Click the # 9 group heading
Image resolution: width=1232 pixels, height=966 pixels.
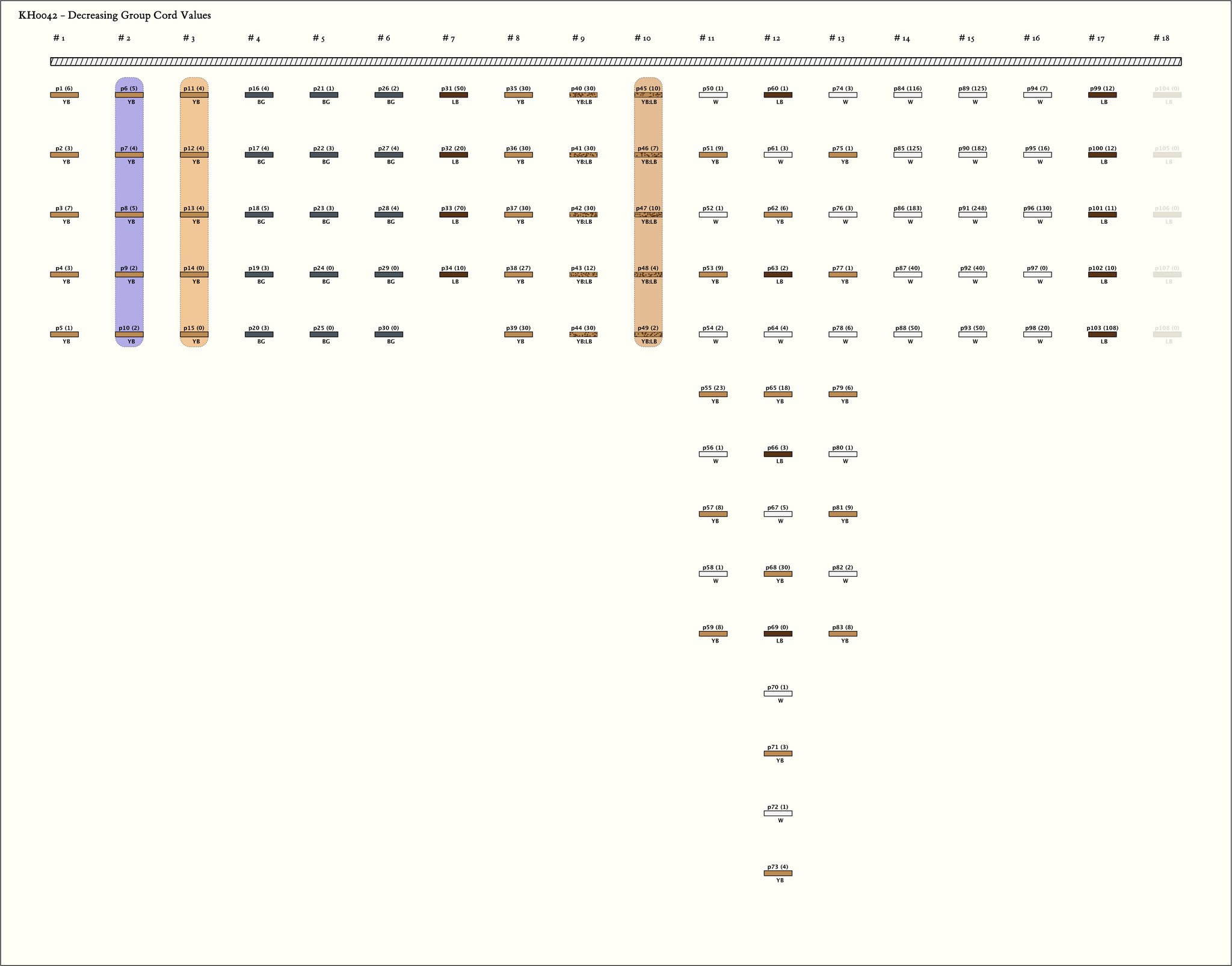(x=578, y=38)
